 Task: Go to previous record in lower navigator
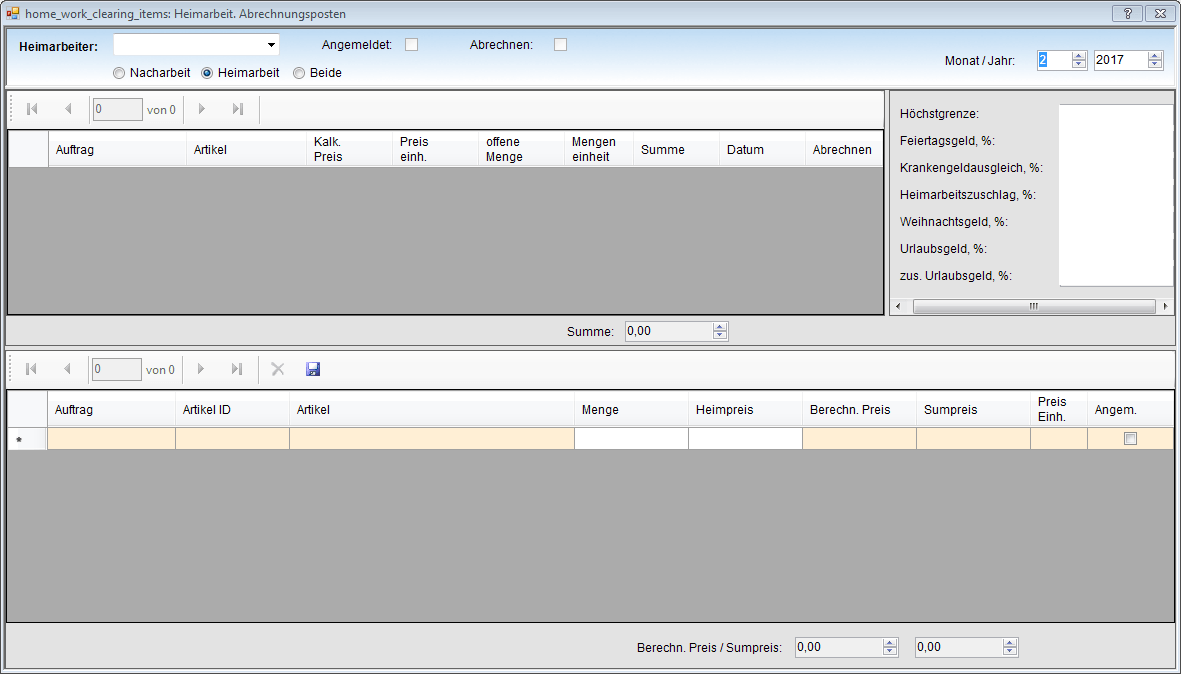point(67,369)
